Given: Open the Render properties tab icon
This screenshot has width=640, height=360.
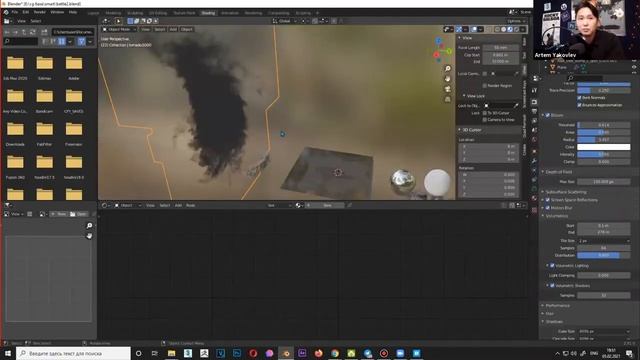Looking at the screenshot, I should [x=534, y=102].
